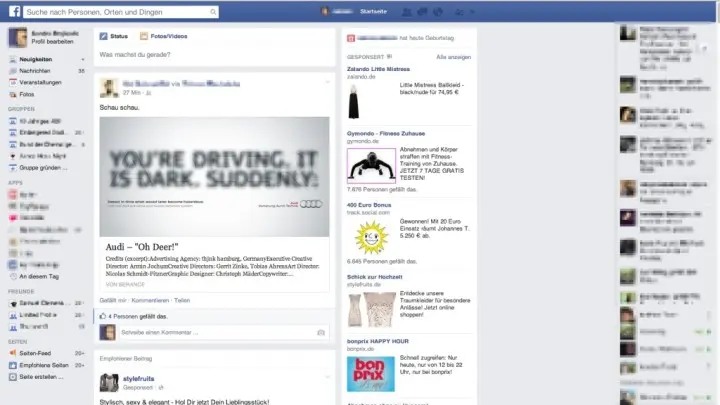Viewport: 720px width, 405px height.
Task: Click the Seiten-Feed flag icon
Action: point(13,353)
